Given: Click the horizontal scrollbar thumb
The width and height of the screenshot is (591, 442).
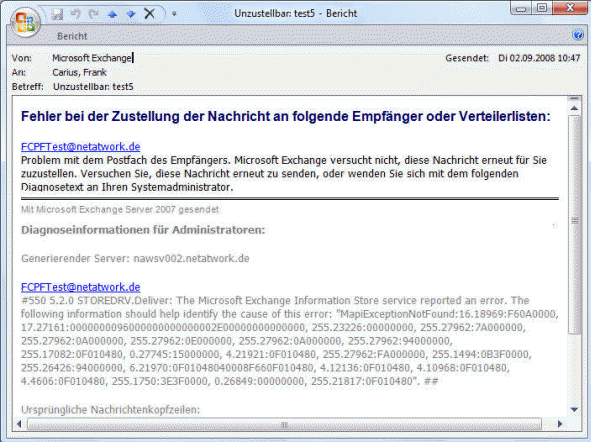Looking at the screenshot, I should point(285,424).
